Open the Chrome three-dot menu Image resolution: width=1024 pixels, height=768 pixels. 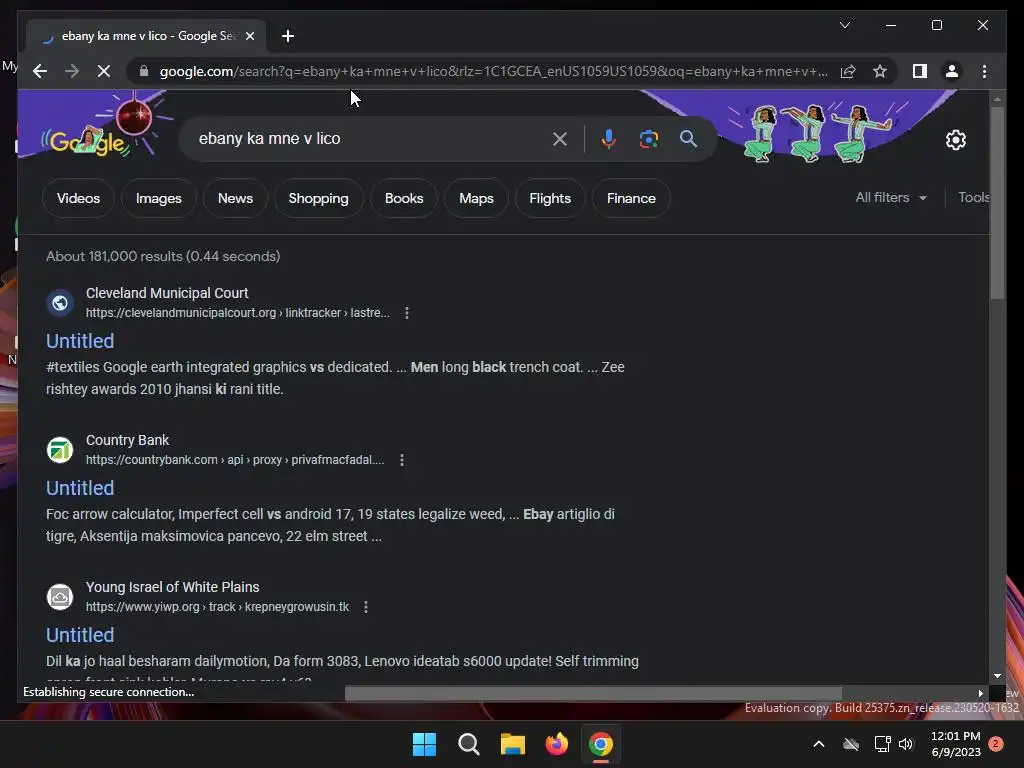[984, 71]
